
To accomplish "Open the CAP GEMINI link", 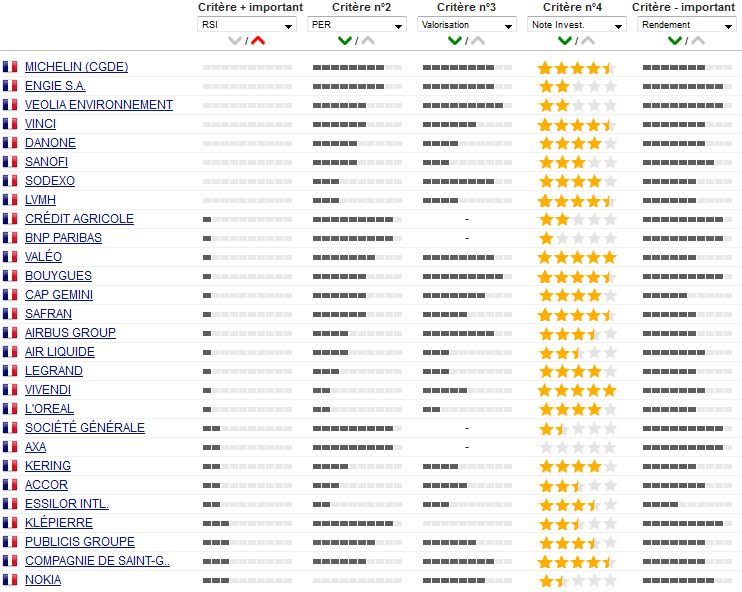I will point(59,294).
